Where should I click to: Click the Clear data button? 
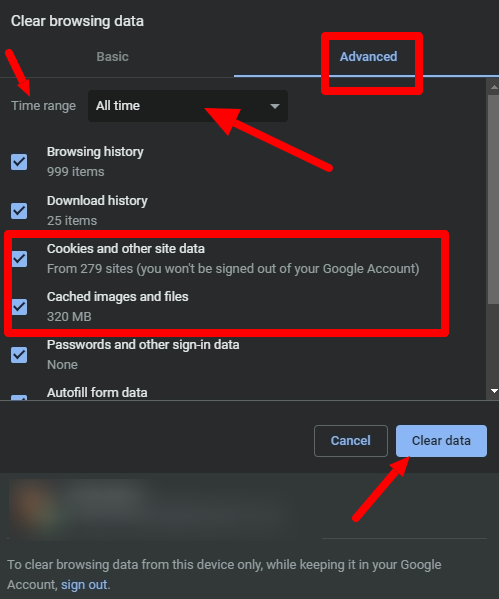pos(441,441)
